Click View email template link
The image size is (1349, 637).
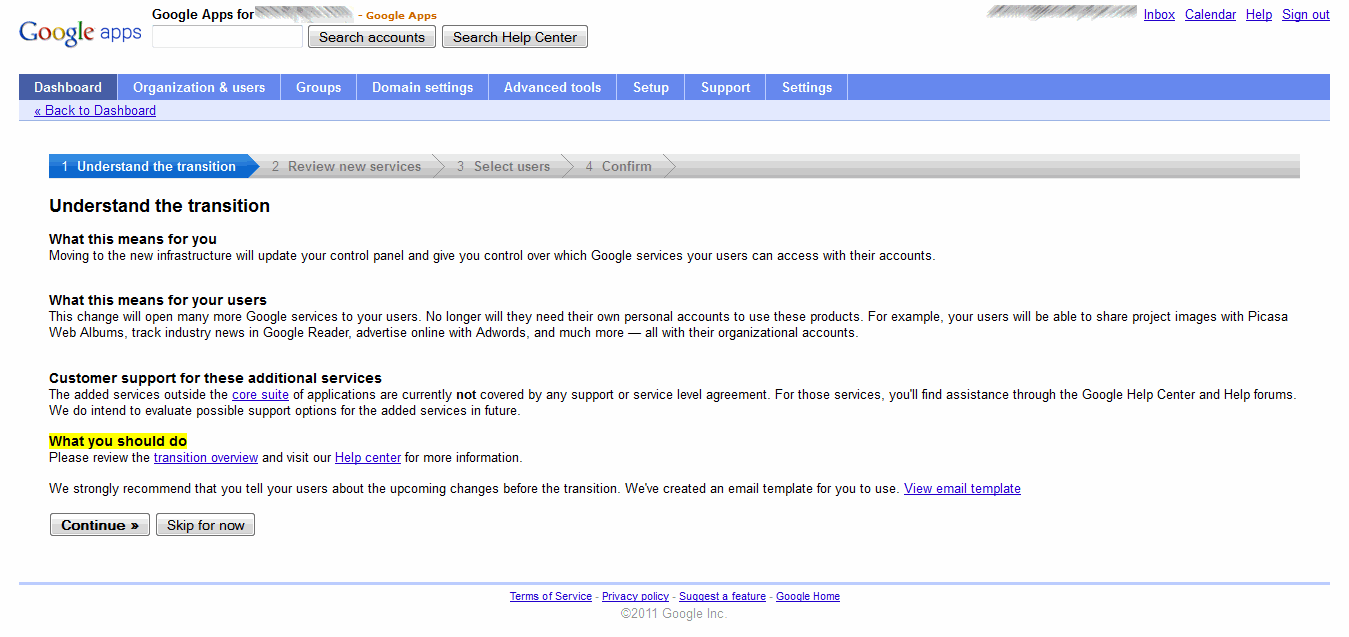[x=962, y=489]
